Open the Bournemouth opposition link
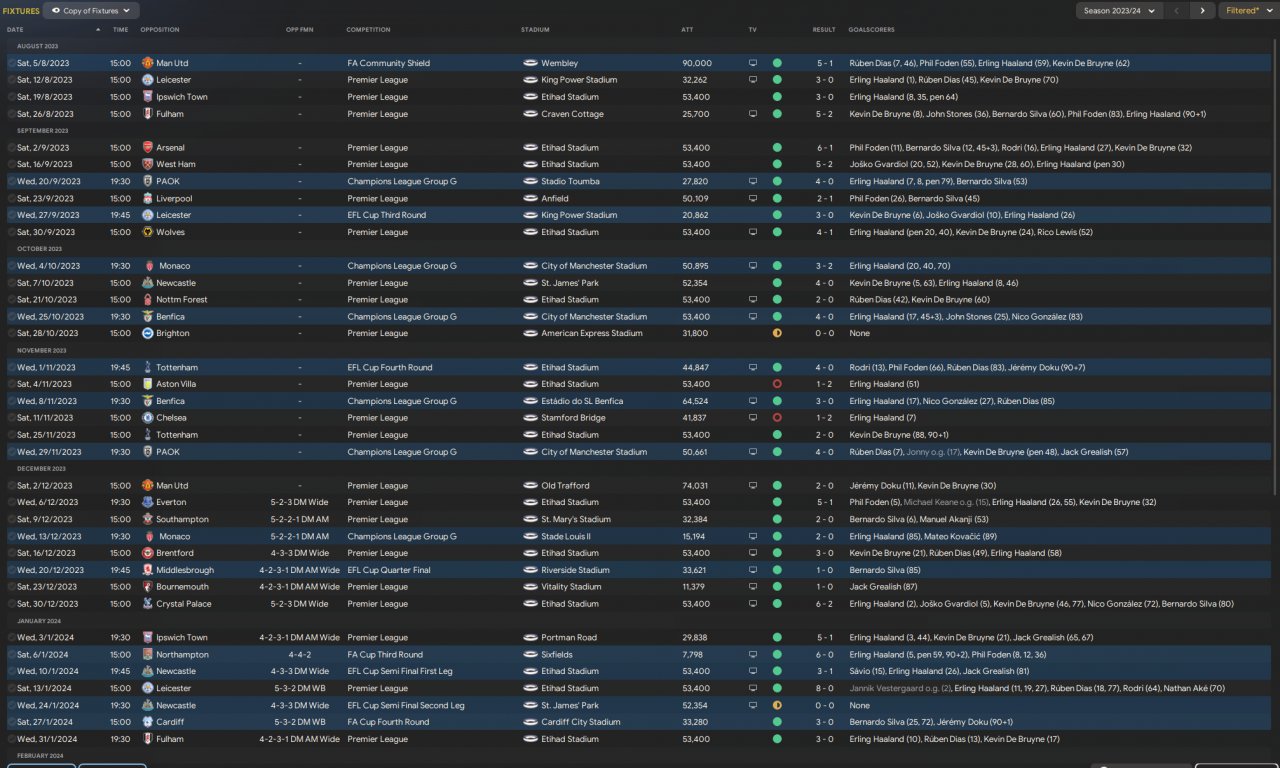Screen dimensions: 1280x768 click(183, 587)
